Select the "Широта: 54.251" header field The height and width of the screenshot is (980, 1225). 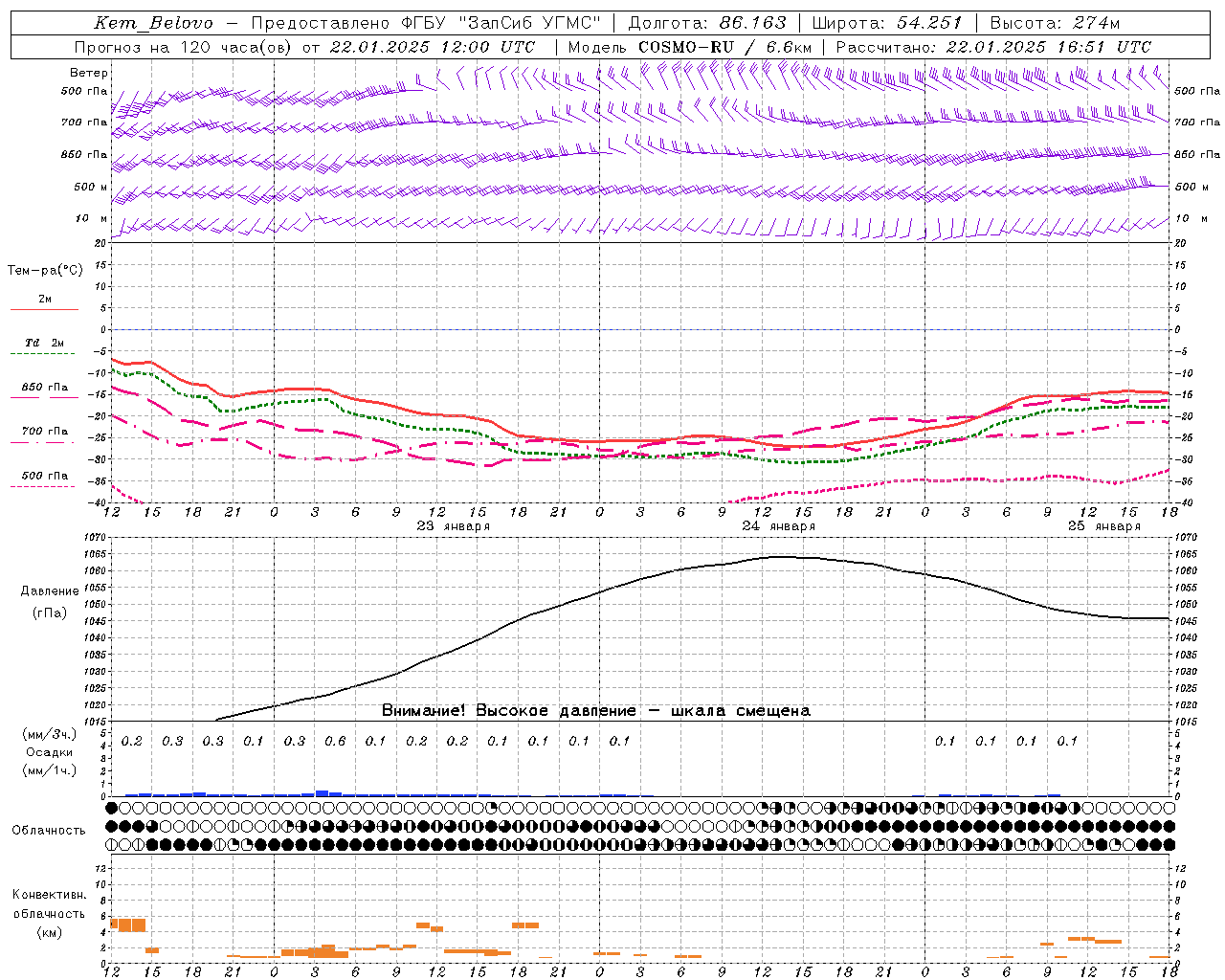(887, 23)
